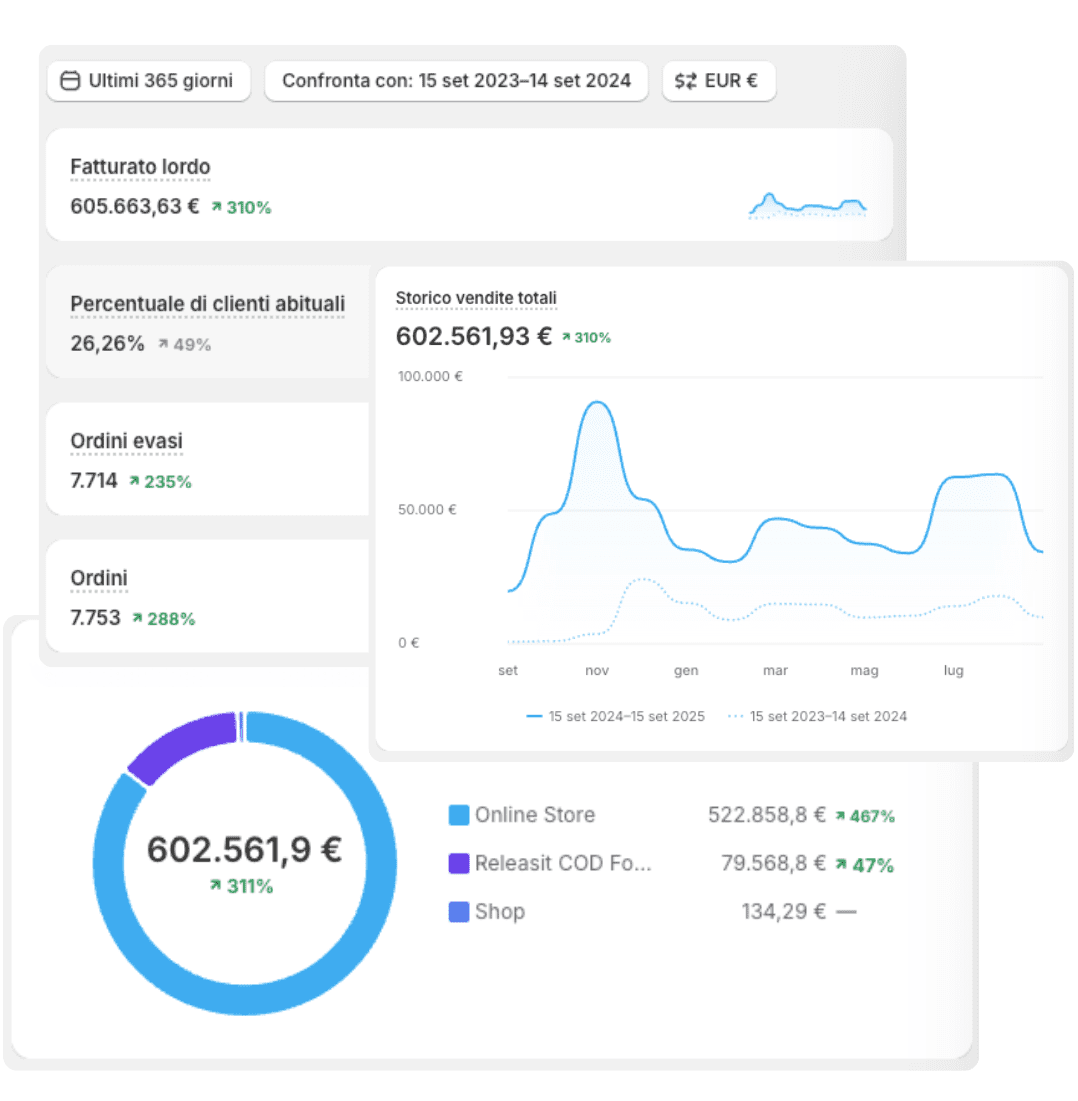Click the currency exchange icon beside EUR
1078x1101 pixels.
click(x=686, y=81)
